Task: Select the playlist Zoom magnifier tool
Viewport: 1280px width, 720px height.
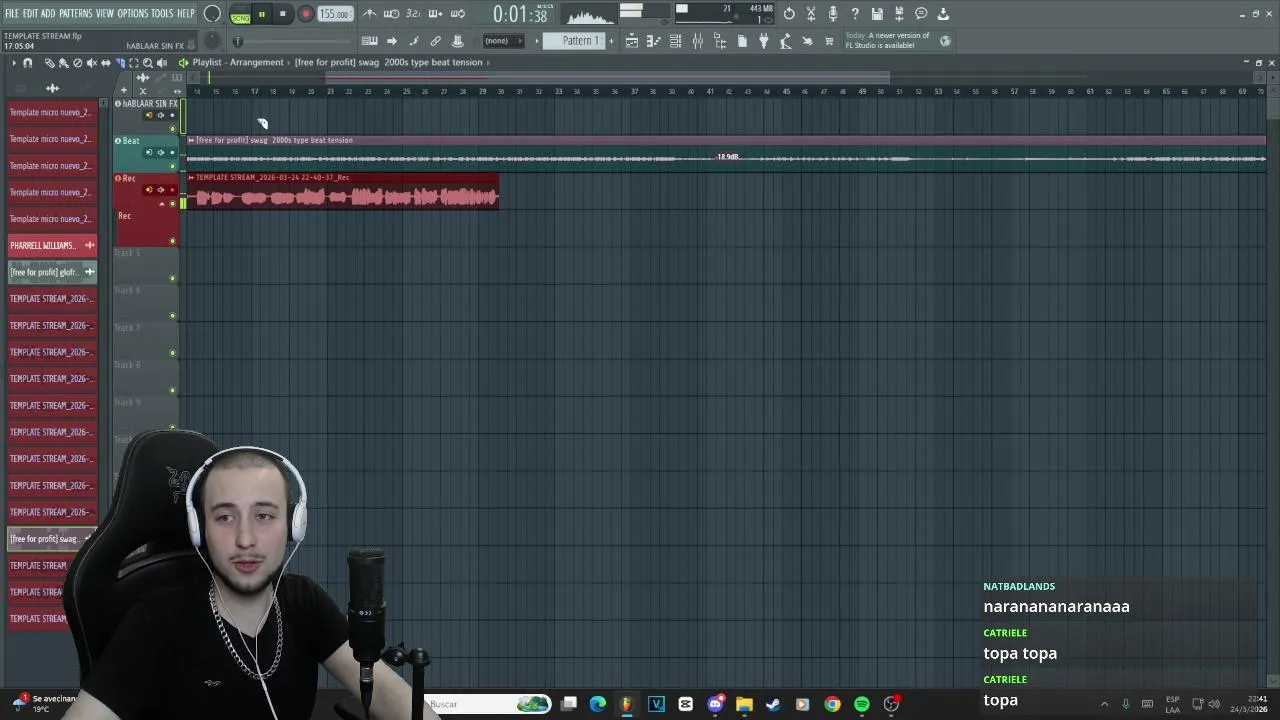Action: coord(148,63)
